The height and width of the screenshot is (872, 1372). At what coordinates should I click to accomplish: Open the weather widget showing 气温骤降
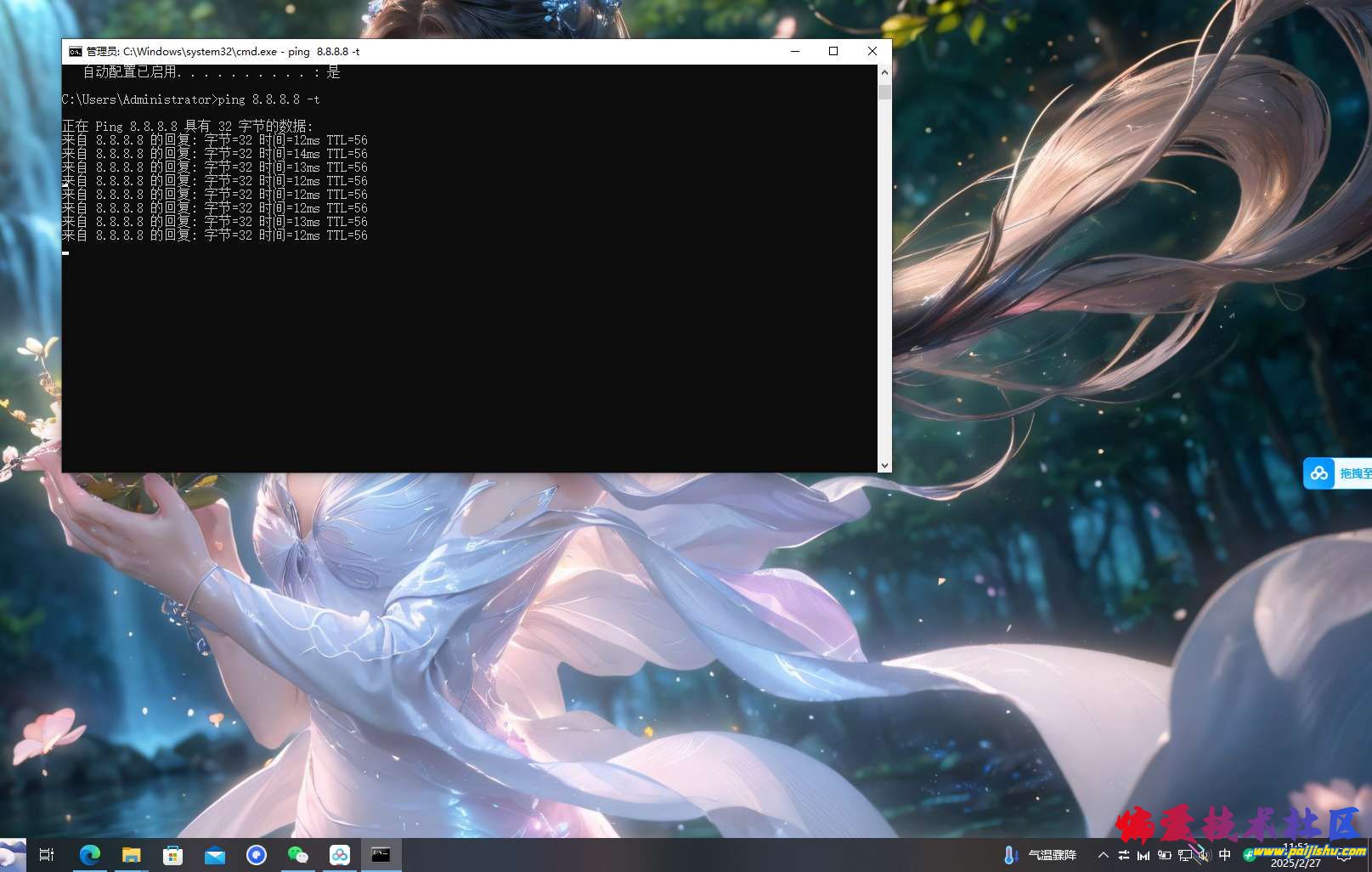point(1041,855)
